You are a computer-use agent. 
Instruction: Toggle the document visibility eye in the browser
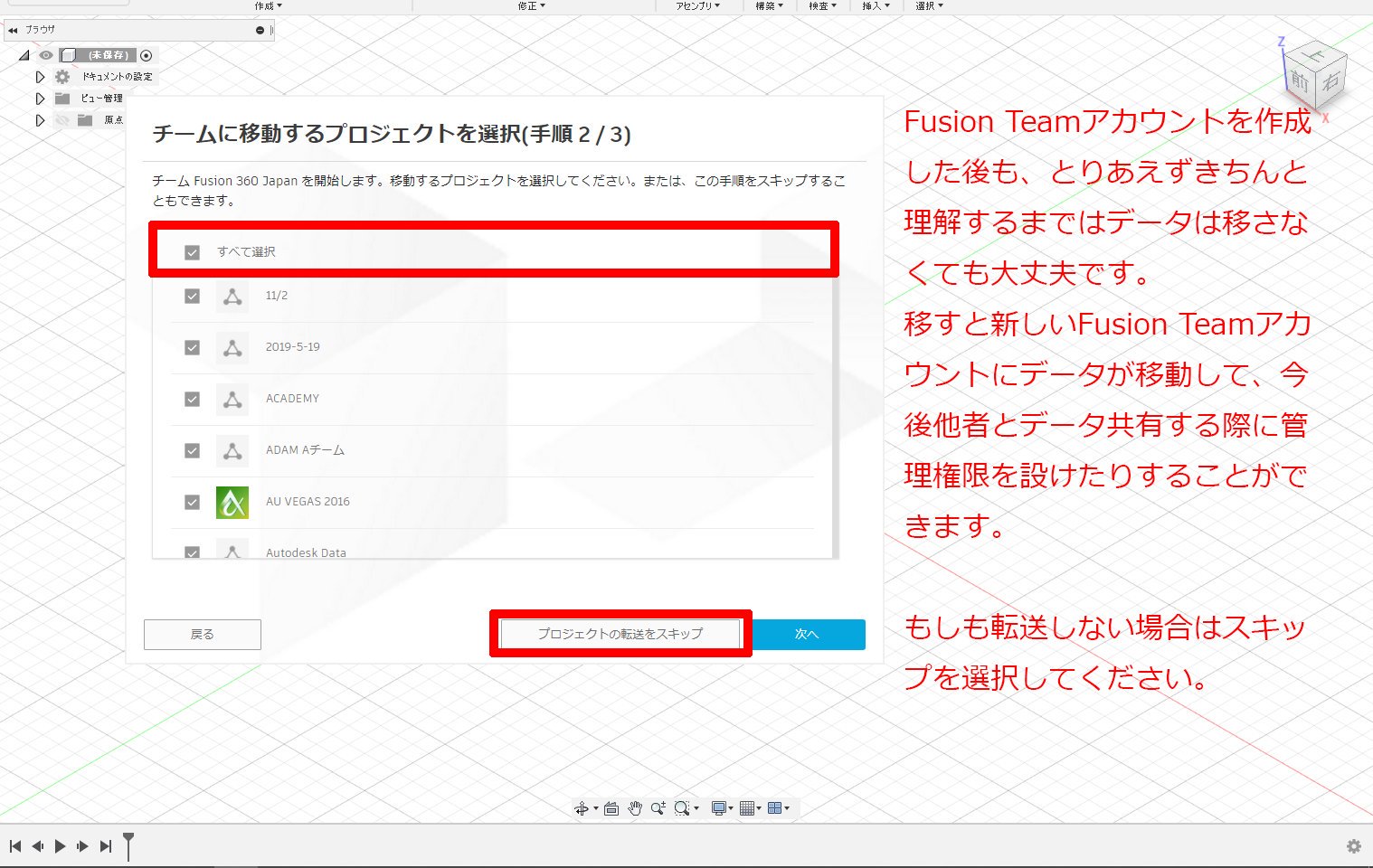[45, 55]
